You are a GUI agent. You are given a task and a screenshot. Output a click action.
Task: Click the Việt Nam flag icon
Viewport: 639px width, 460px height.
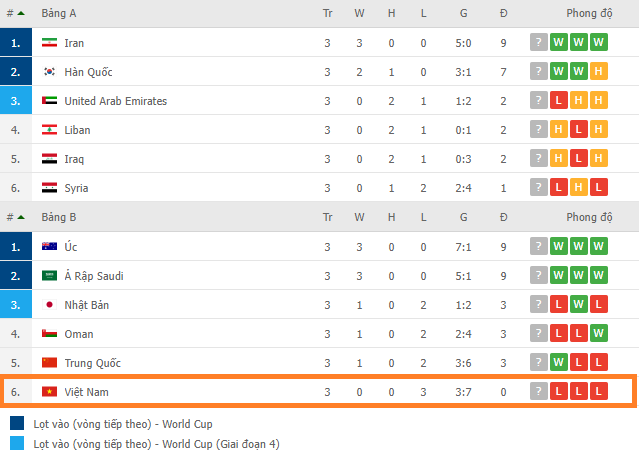point(49,392)
